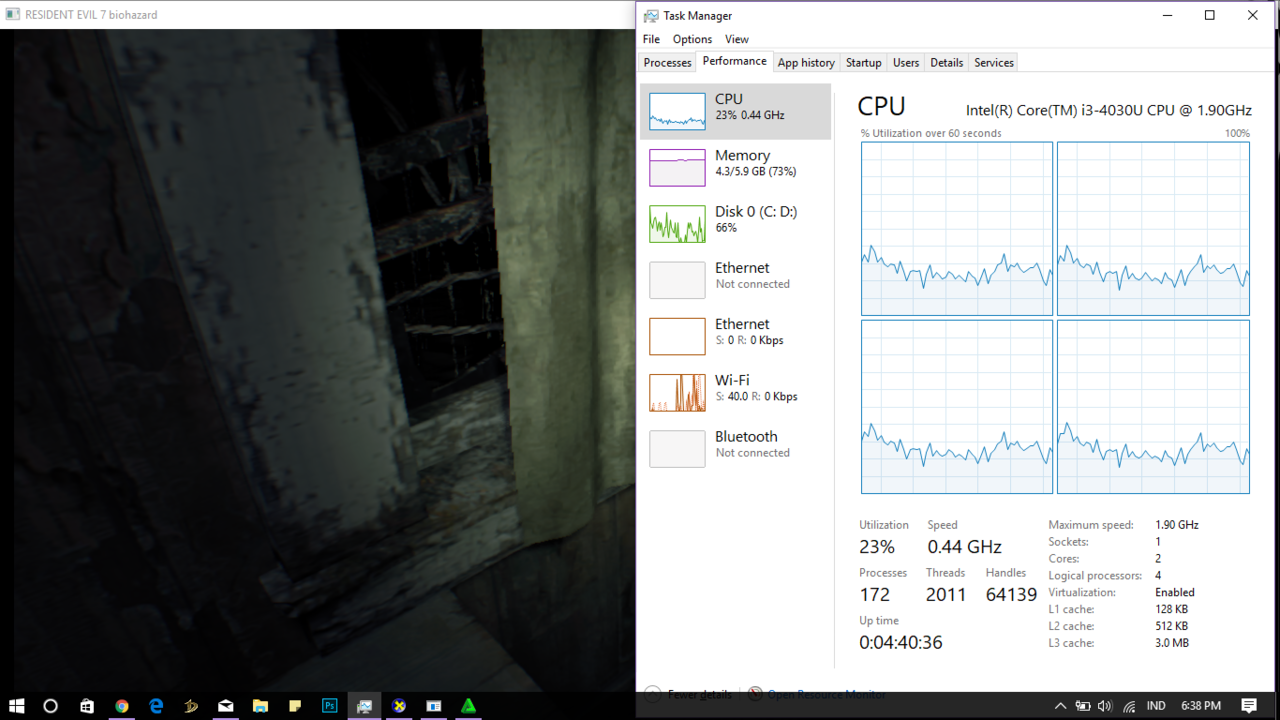Click the Virtualization Enabled value
The image size is (1280, 720).
click(x=1175, y=592)
